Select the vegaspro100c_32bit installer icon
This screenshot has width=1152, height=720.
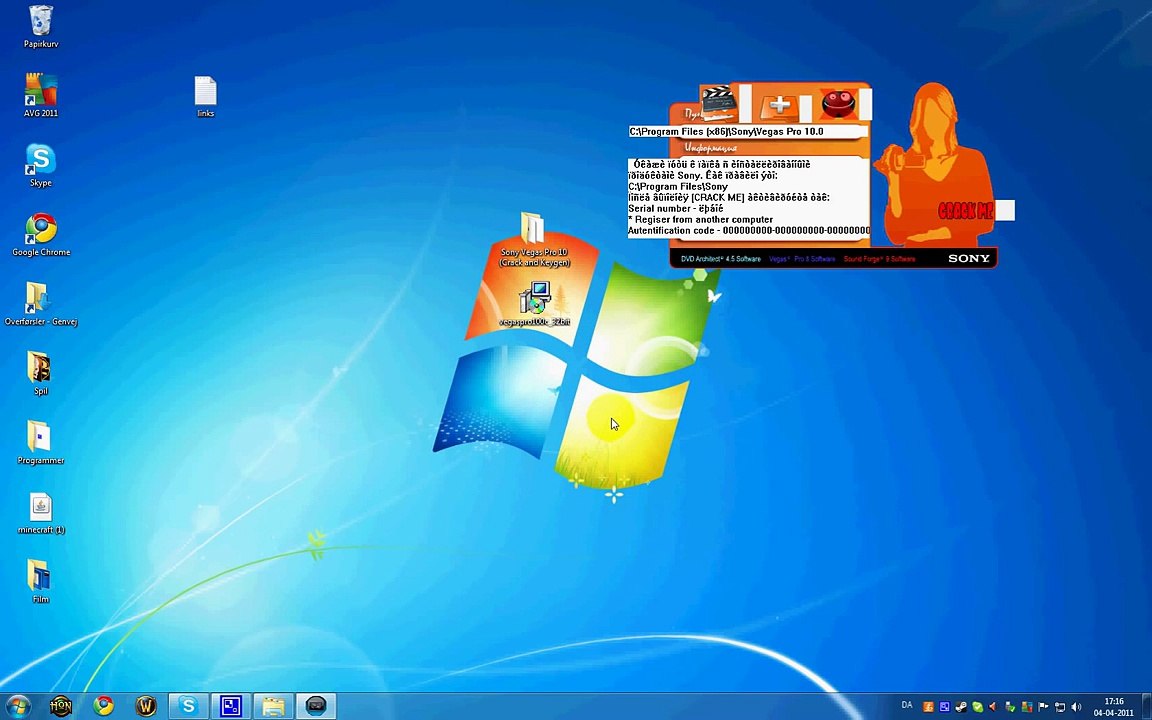(535, 303)
